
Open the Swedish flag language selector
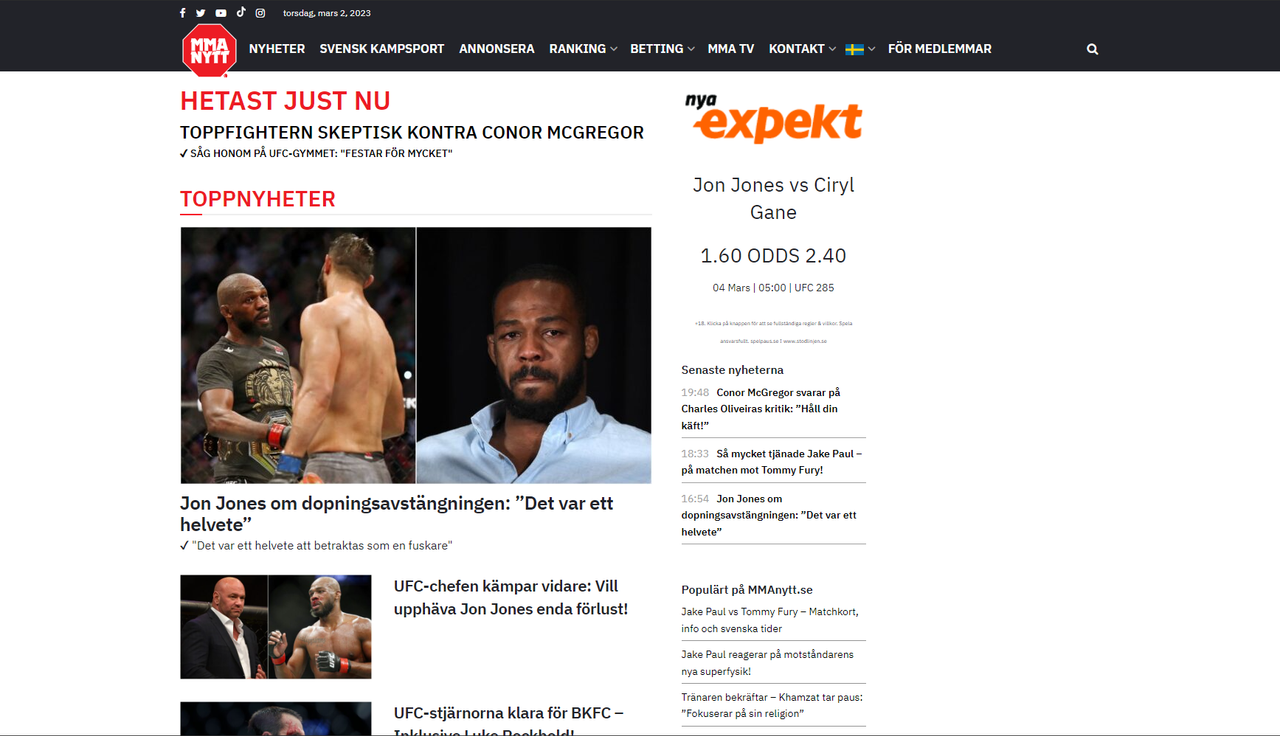tap(860, 49)
